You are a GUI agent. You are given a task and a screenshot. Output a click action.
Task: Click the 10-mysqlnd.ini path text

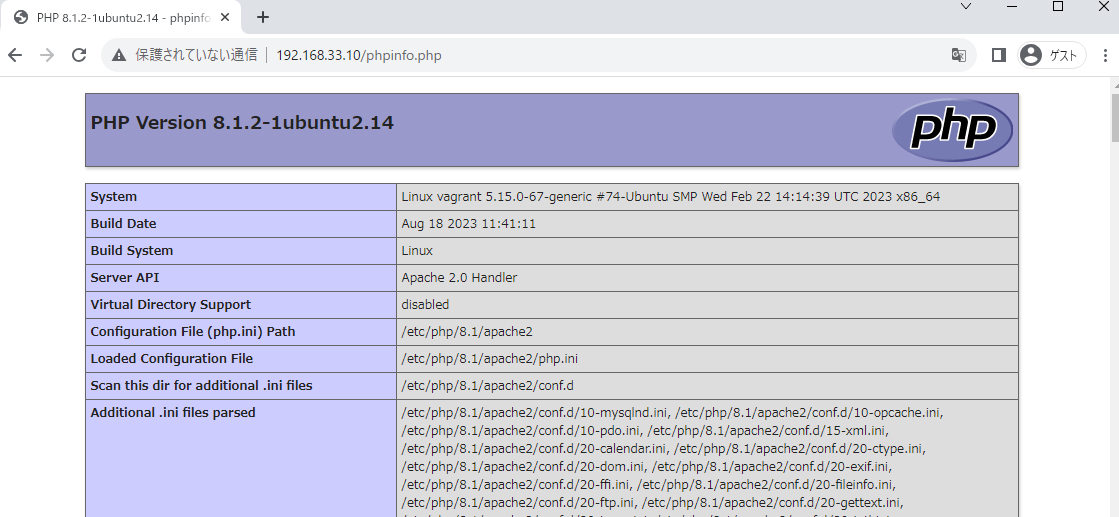click(x=535, y=413)
